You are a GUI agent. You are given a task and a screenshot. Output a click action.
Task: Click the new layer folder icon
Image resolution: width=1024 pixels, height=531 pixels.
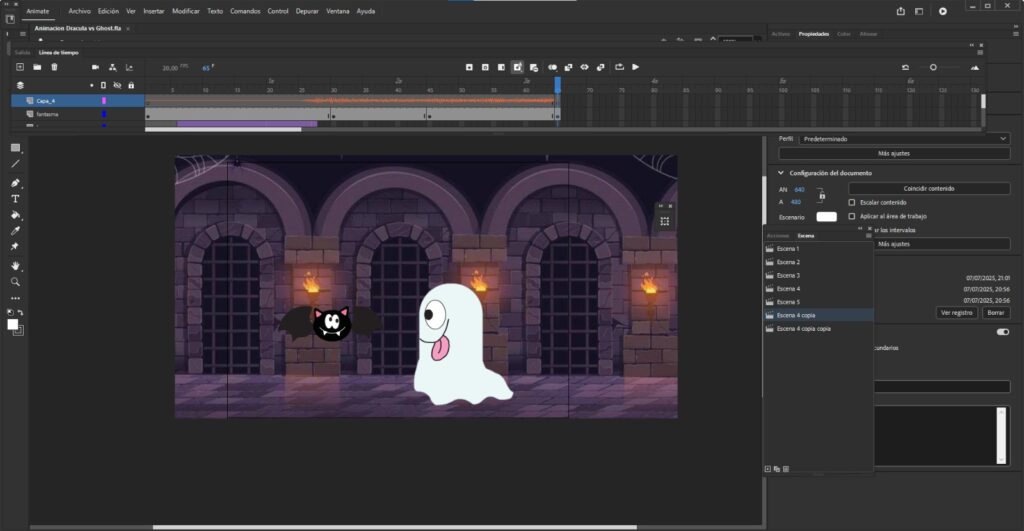point(37,67)
